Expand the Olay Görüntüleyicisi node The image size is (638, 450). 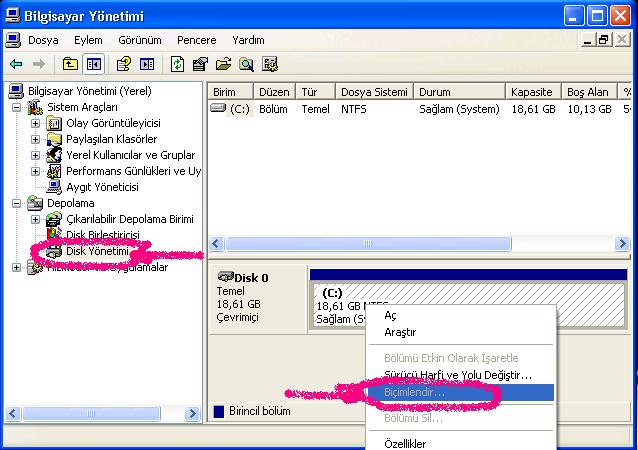click(35, 123)
